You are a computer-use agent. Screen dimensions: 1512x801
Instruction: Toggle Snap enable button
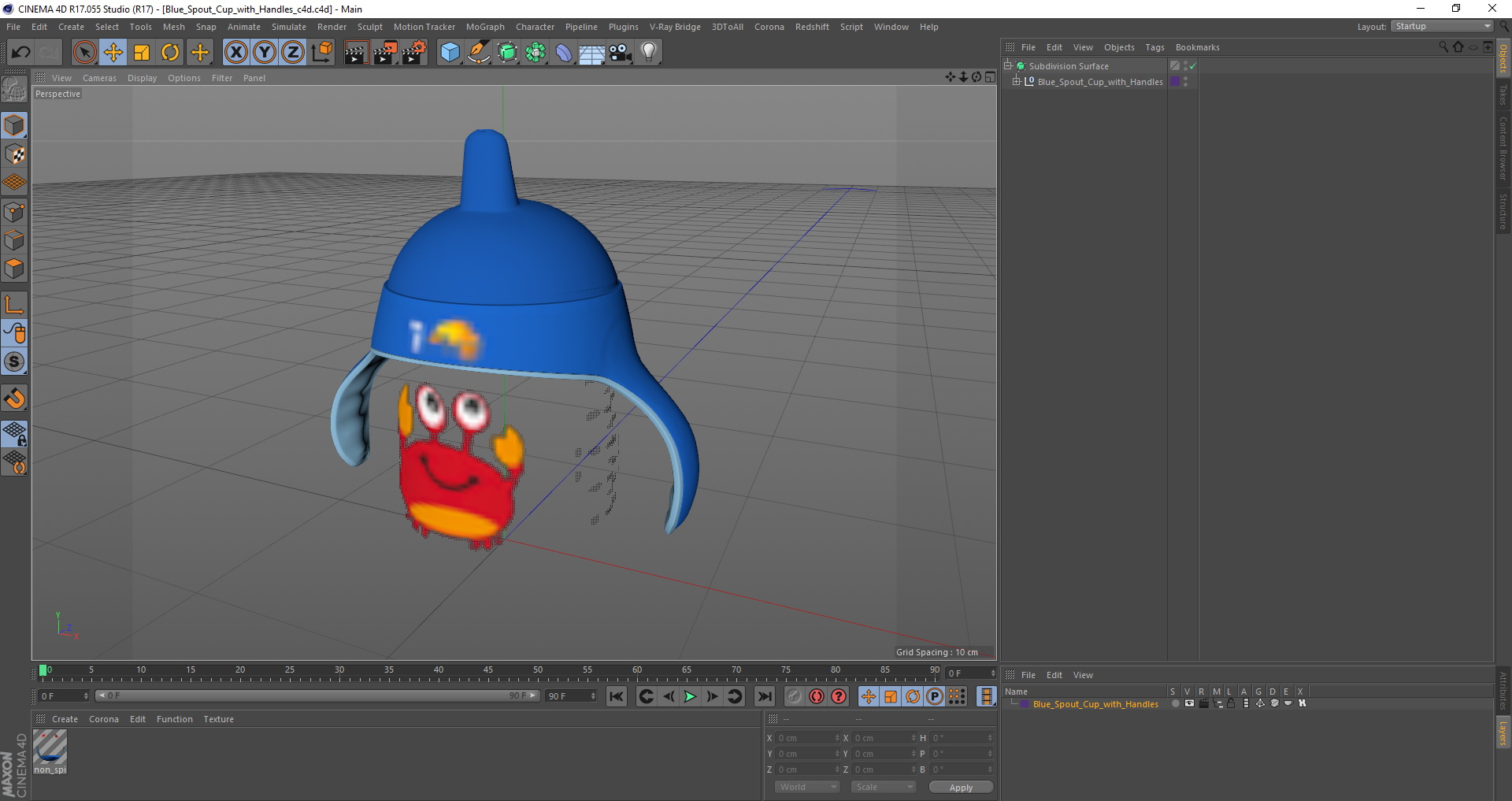click(x=15, y=362)
